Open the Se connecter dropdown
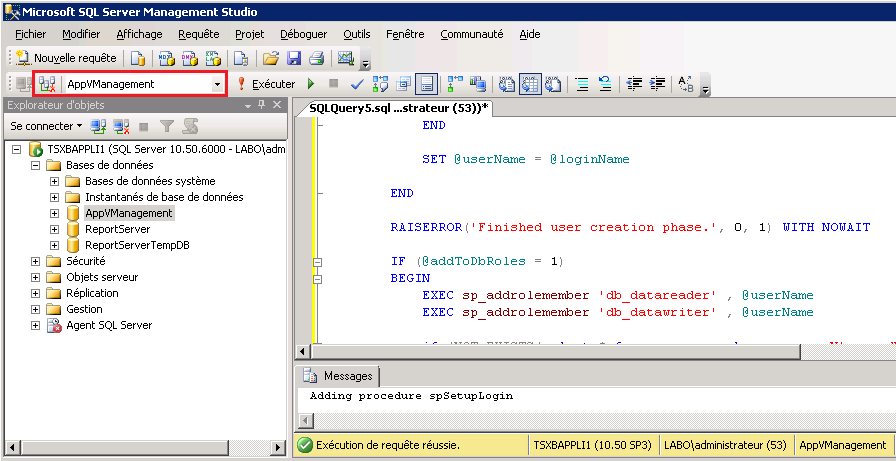 [x=46, y=126]
